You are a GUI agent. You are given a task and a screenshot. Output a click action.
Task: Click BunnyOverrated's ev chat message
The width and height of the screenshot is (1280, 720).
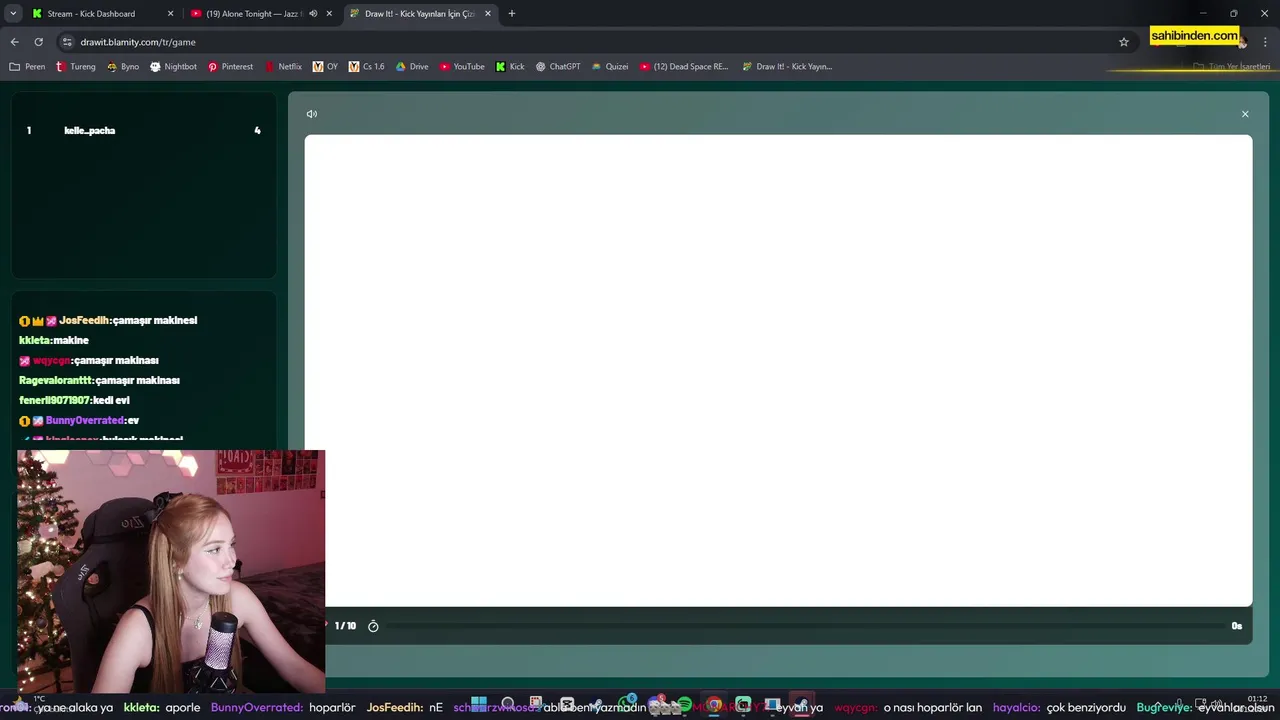79,421
